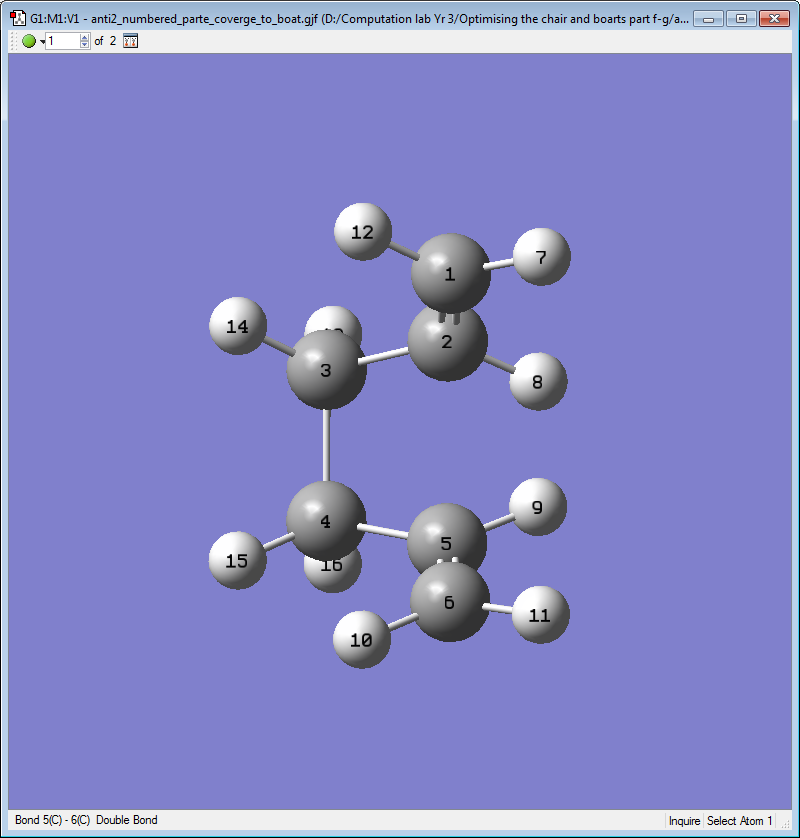Screen dimensions: 800x838
Task: Click the bond between atoms 3 and 4
Action: pyautogui.click(x=326, y=445)
